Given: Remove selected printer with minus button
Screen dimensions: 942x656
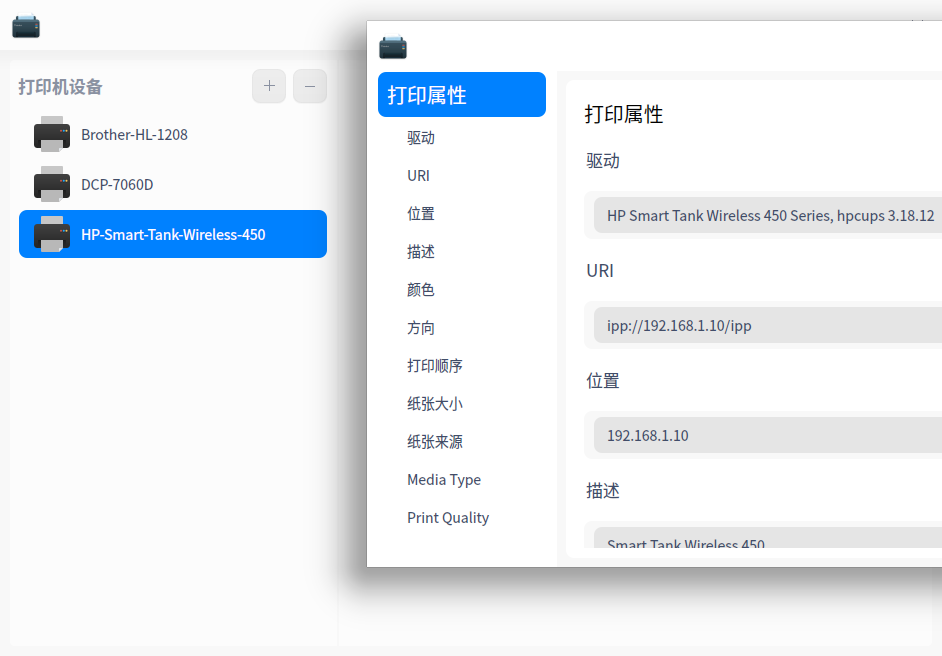Looking at the screenshot, I should tap(310, 86).
